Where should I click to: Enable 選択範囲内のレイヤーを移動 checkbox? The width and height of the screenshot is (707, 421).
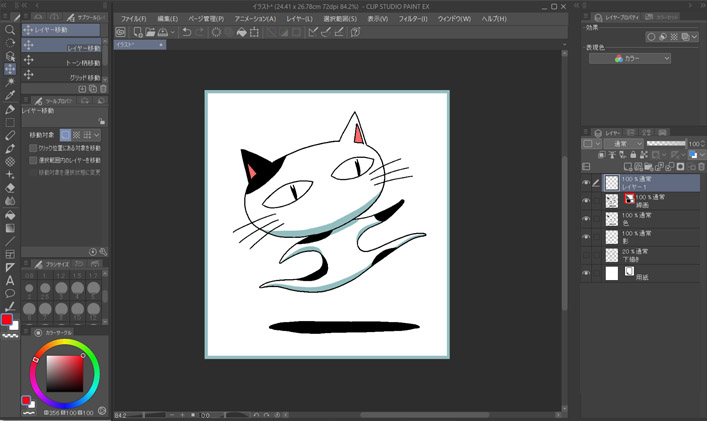point(33,160)
